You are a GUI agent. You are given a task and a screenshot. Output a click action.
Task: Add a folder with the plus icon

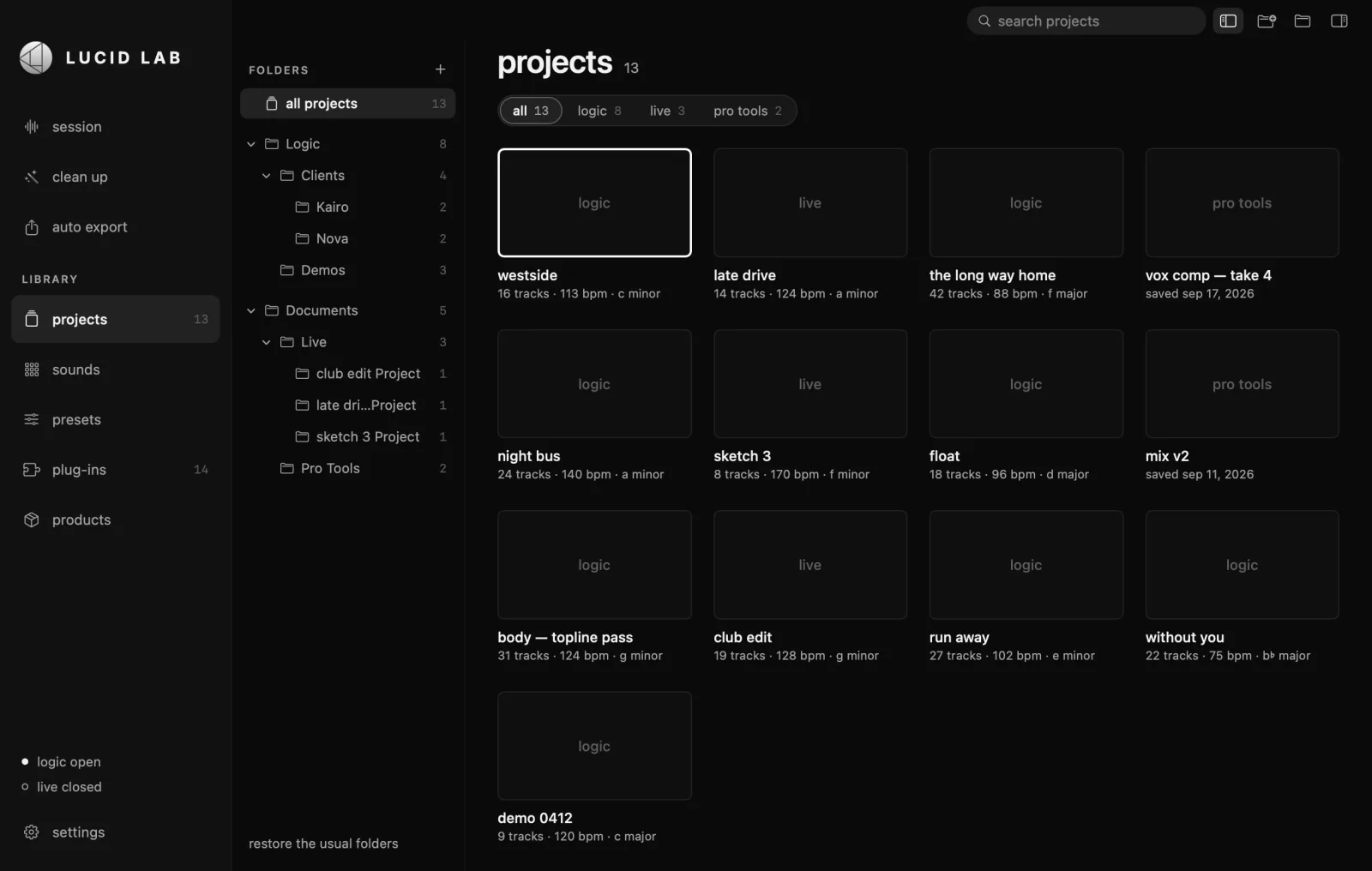click(x=440, y=69)
